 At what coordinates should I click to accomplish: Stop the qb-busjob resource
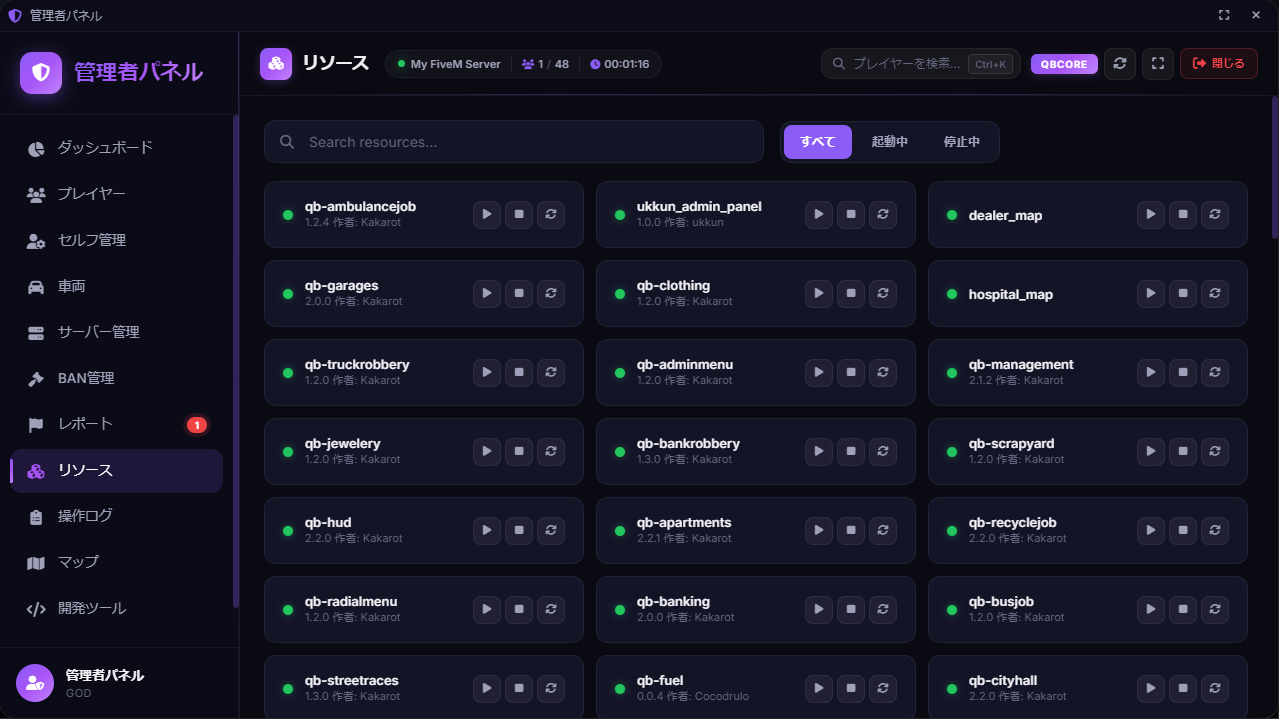tap(1183, 609)
